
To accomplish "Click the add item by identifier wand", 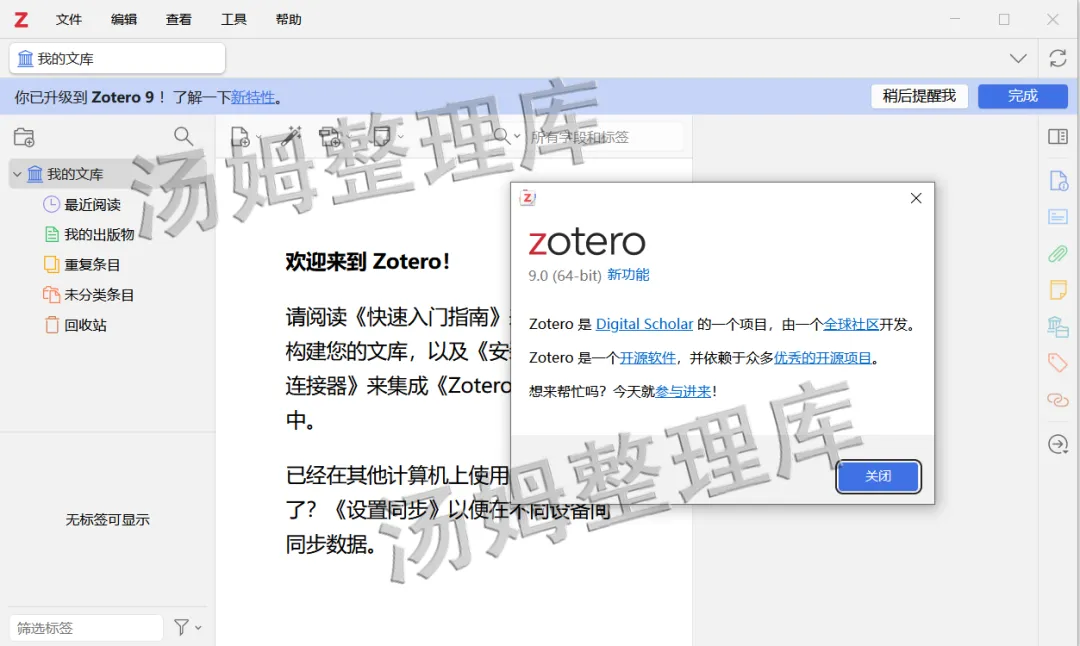I will (291, 136).
